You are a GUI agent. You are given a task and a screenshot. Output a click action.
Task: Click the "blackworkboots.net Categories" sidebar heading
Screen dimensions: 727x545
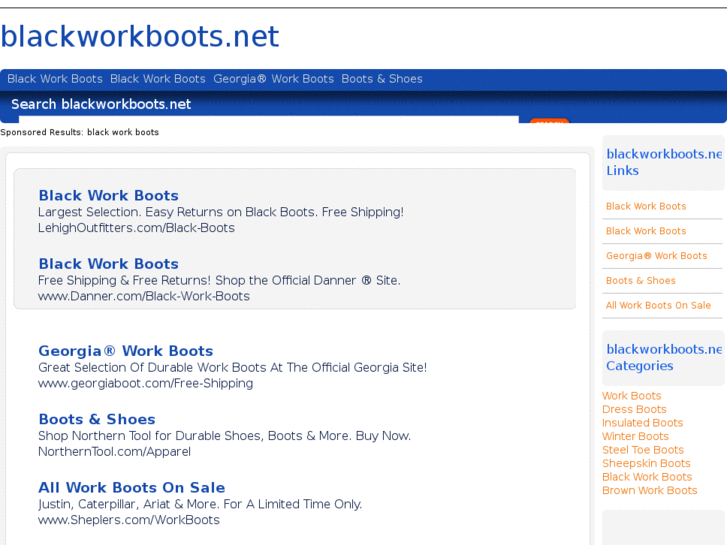664,357
